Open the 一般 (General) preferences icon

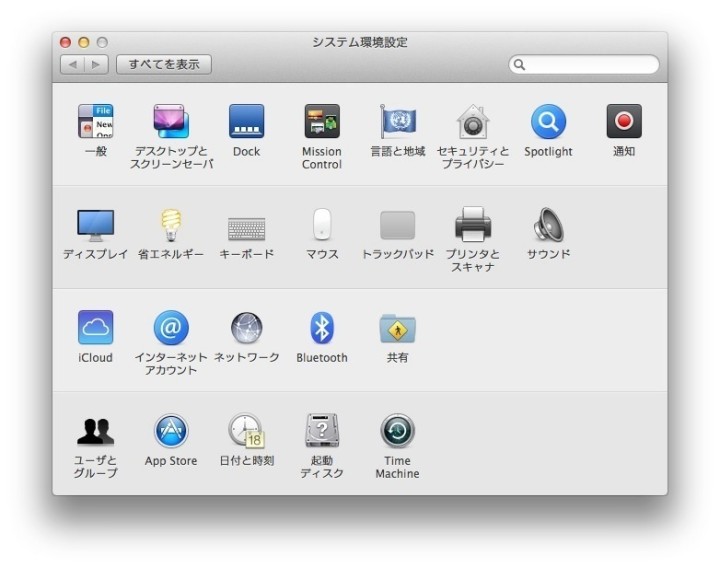click(96, 121)
